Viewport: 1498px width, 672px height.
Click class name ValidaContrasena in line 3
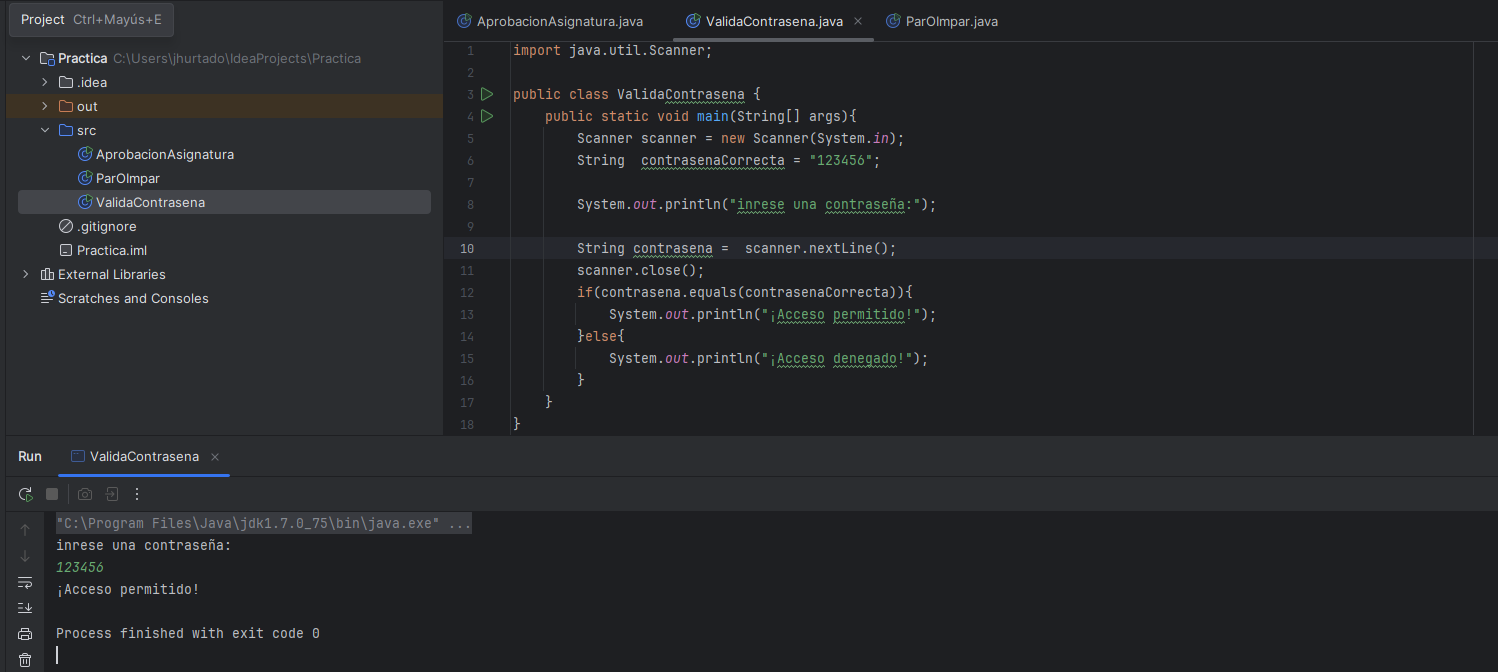pyautogui.click(x=681, y=94)
